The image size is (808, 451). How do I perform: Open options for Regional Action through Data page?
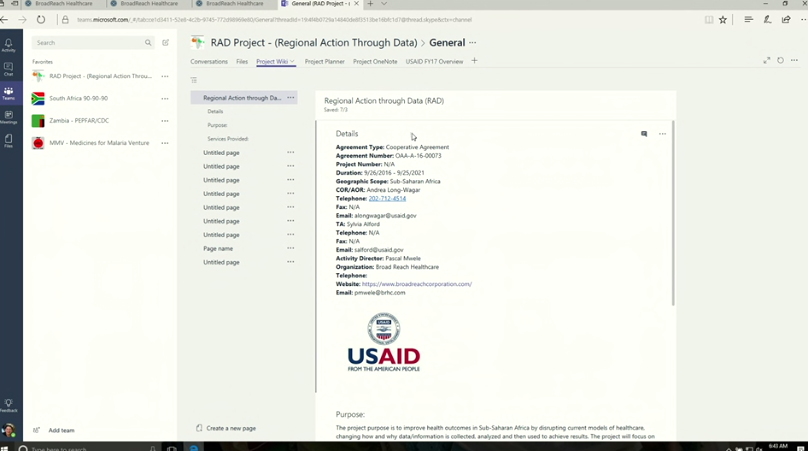[291, 97]
